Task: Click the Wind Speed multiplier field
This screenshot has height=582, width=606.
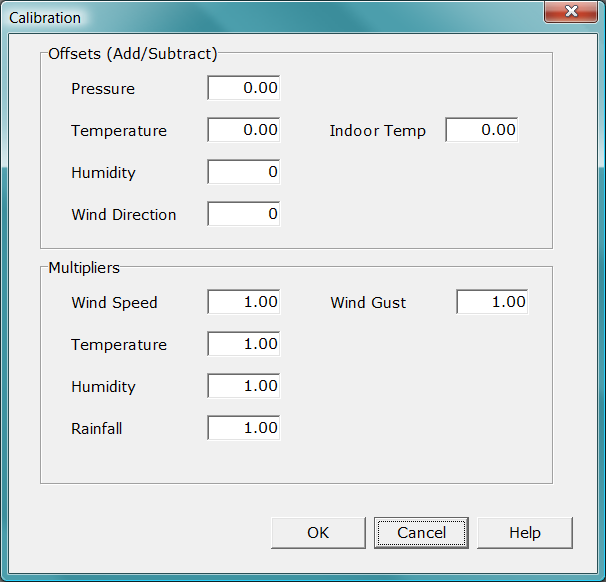Action: 244,302
